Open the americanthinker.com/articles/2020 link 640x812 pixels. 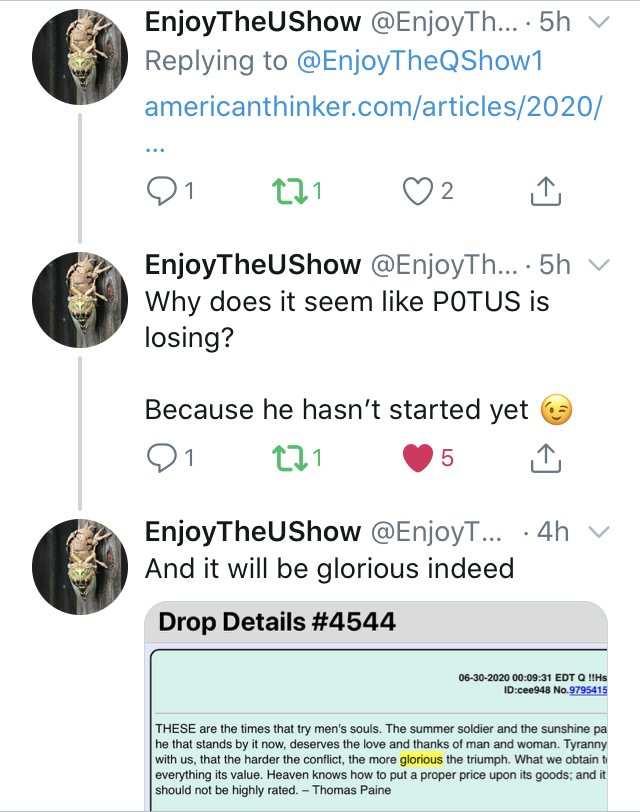[373, 107]
